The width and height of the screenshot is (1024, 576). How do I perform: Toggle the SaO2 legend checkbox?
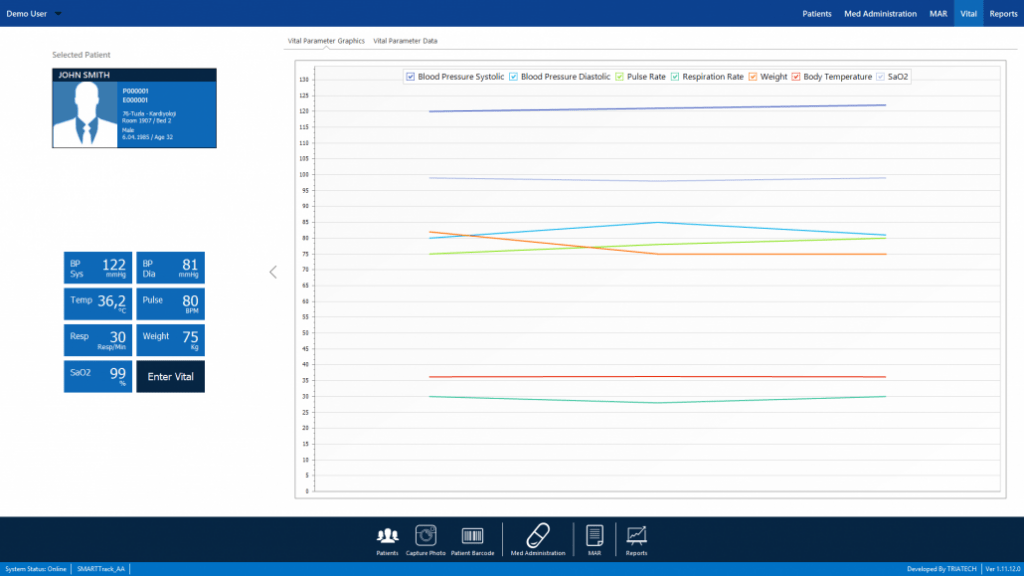click(x=881, y=76)
